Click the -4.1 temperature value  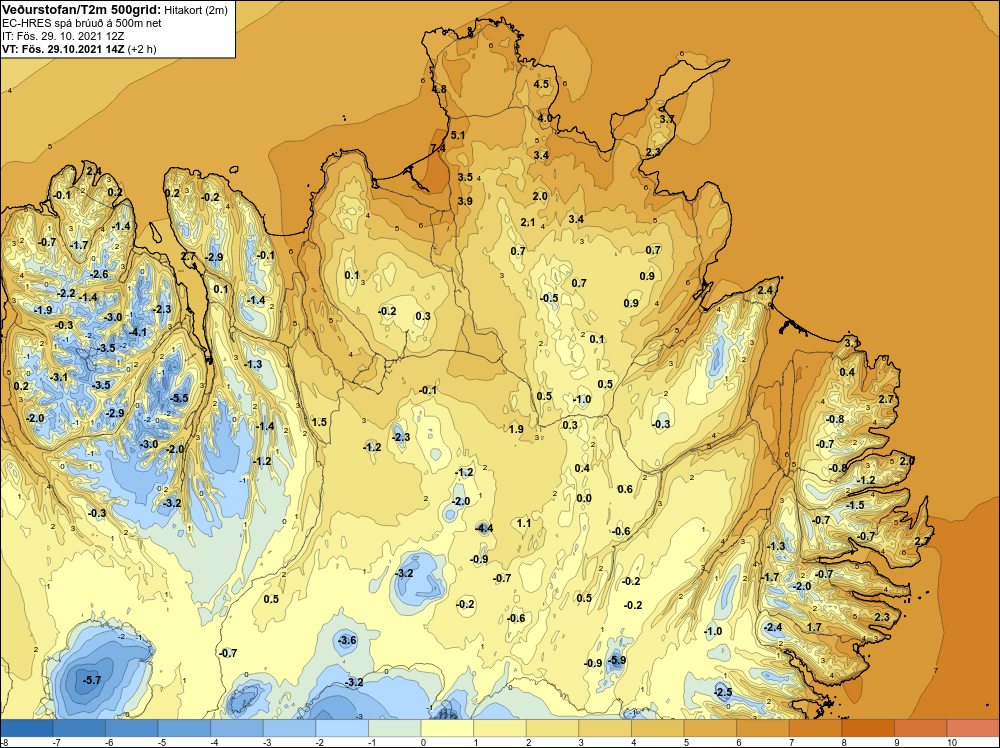[138, 332]
